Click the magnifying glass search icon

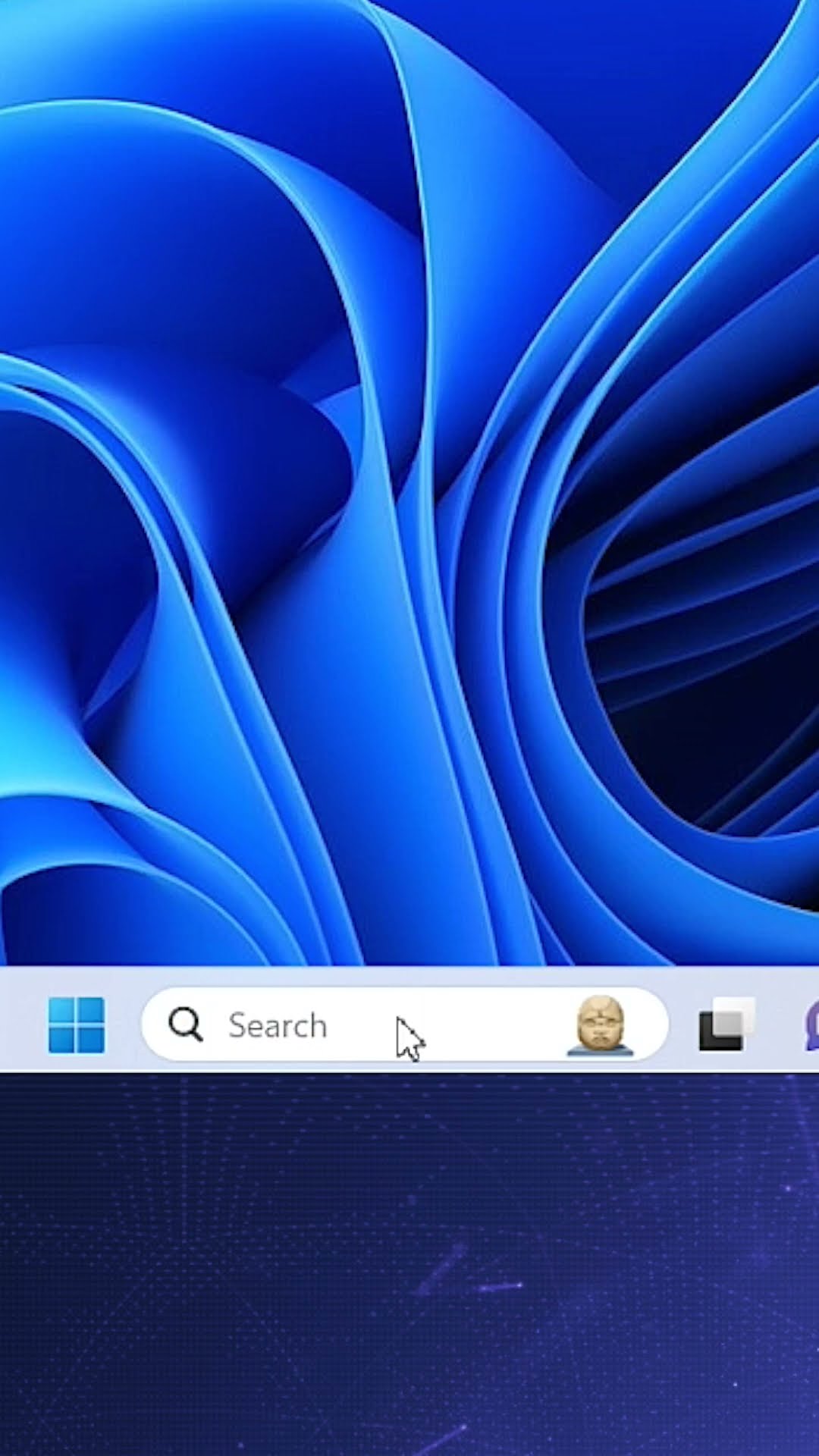[186, 1025]
